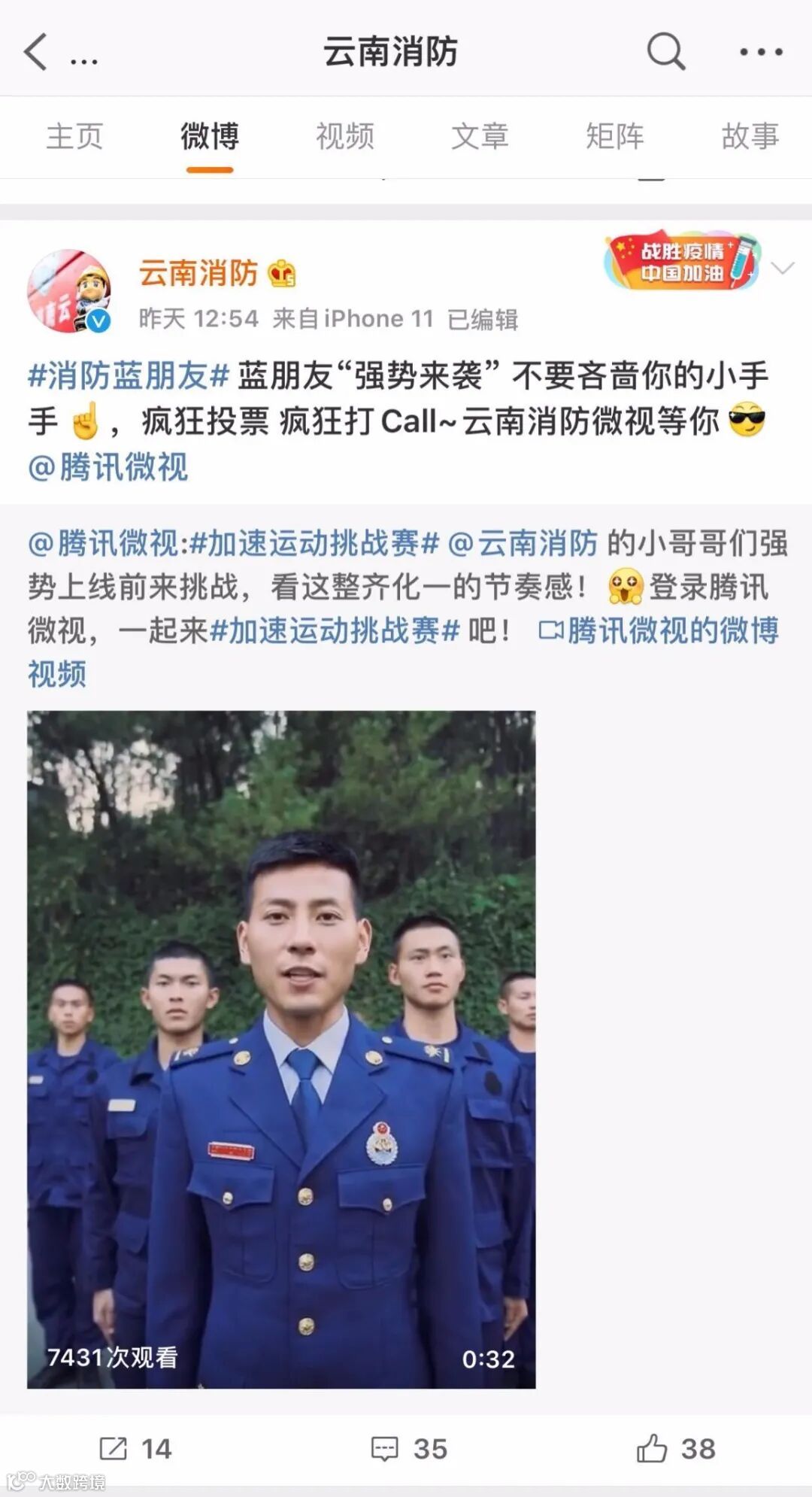The width and height of the screenshot is (812, 1497).
Task: Open the 矩阵 tab
Action: [615, 136]
